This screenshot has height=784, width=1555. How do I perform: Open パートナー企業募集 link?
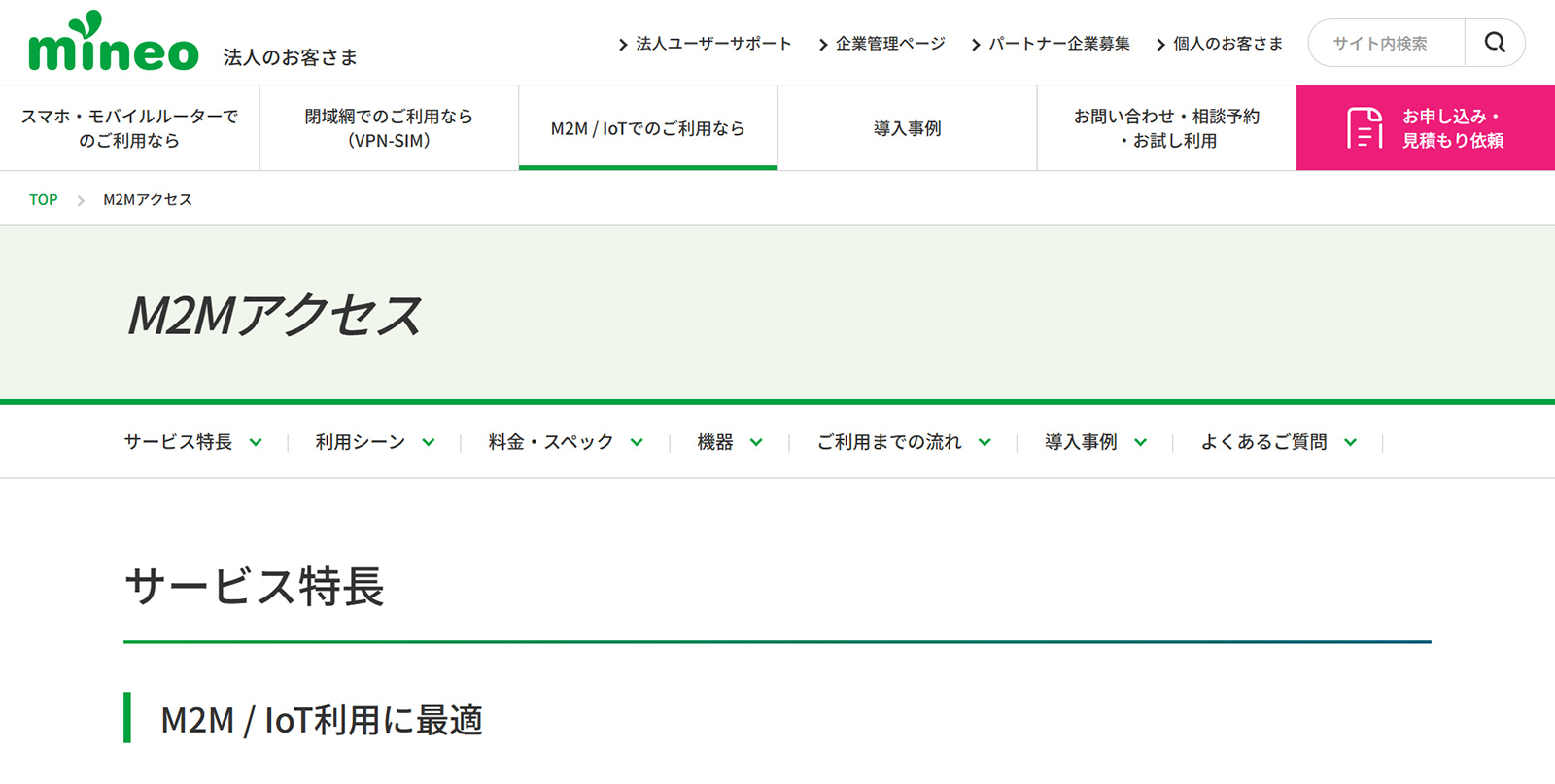[x=1059, y=44]
